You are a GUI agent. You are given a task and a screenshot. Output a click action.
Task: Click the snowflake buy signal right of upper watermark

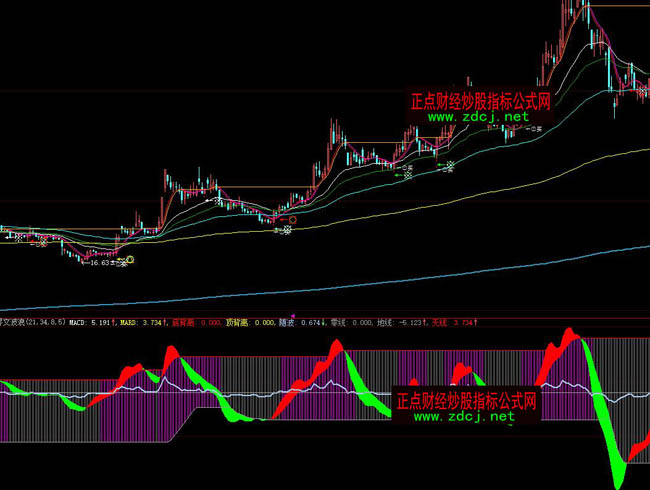[536, 128]
